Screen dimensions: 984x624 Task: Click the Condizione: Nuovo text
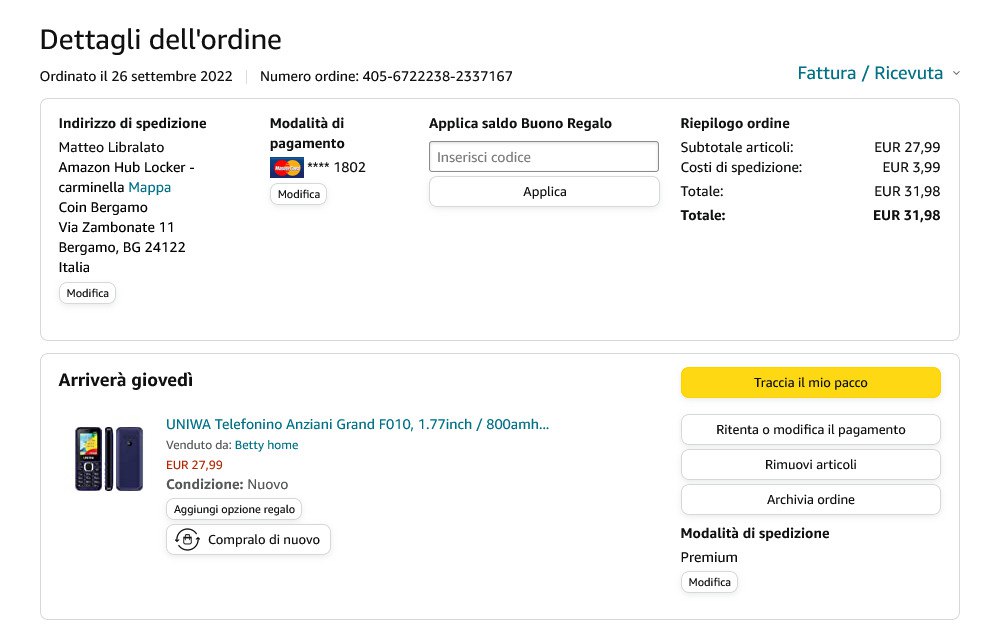pos(227,485)
